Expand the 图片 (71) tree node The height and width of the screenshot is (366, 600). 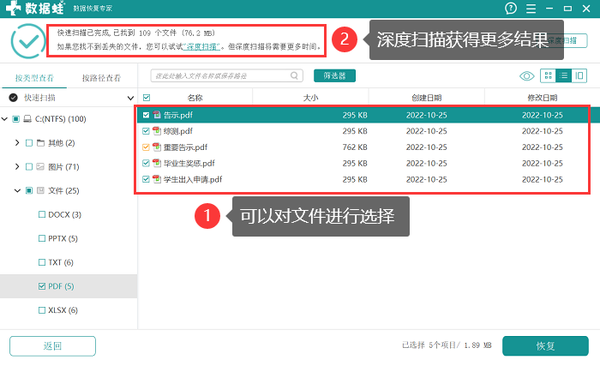17,167
